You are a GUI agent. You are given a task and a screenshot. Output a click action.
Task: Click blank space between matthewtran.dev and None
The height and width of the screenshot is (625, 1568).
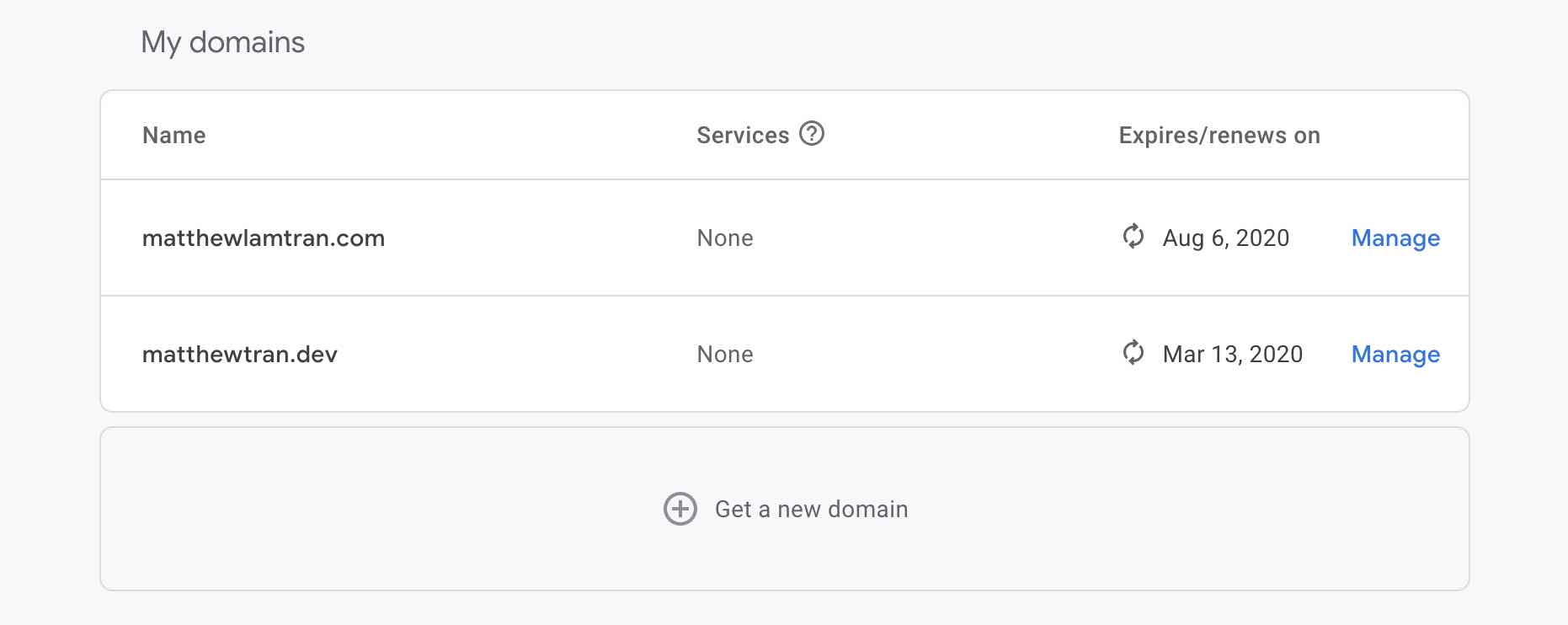(x=514, y=355)
